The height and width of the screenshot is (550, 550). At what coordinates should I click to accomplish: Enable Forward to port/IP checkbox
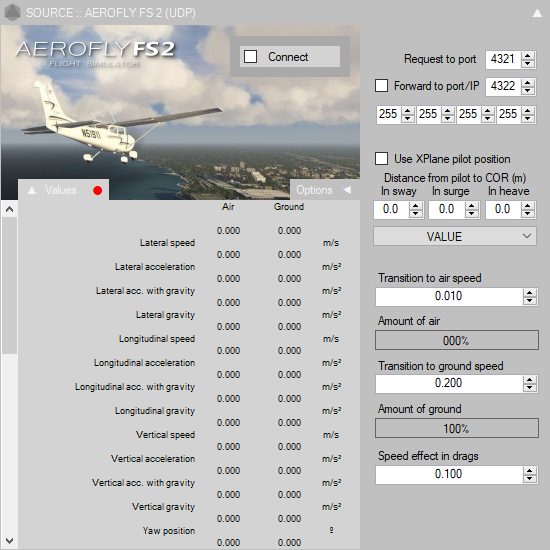[381, 86]
